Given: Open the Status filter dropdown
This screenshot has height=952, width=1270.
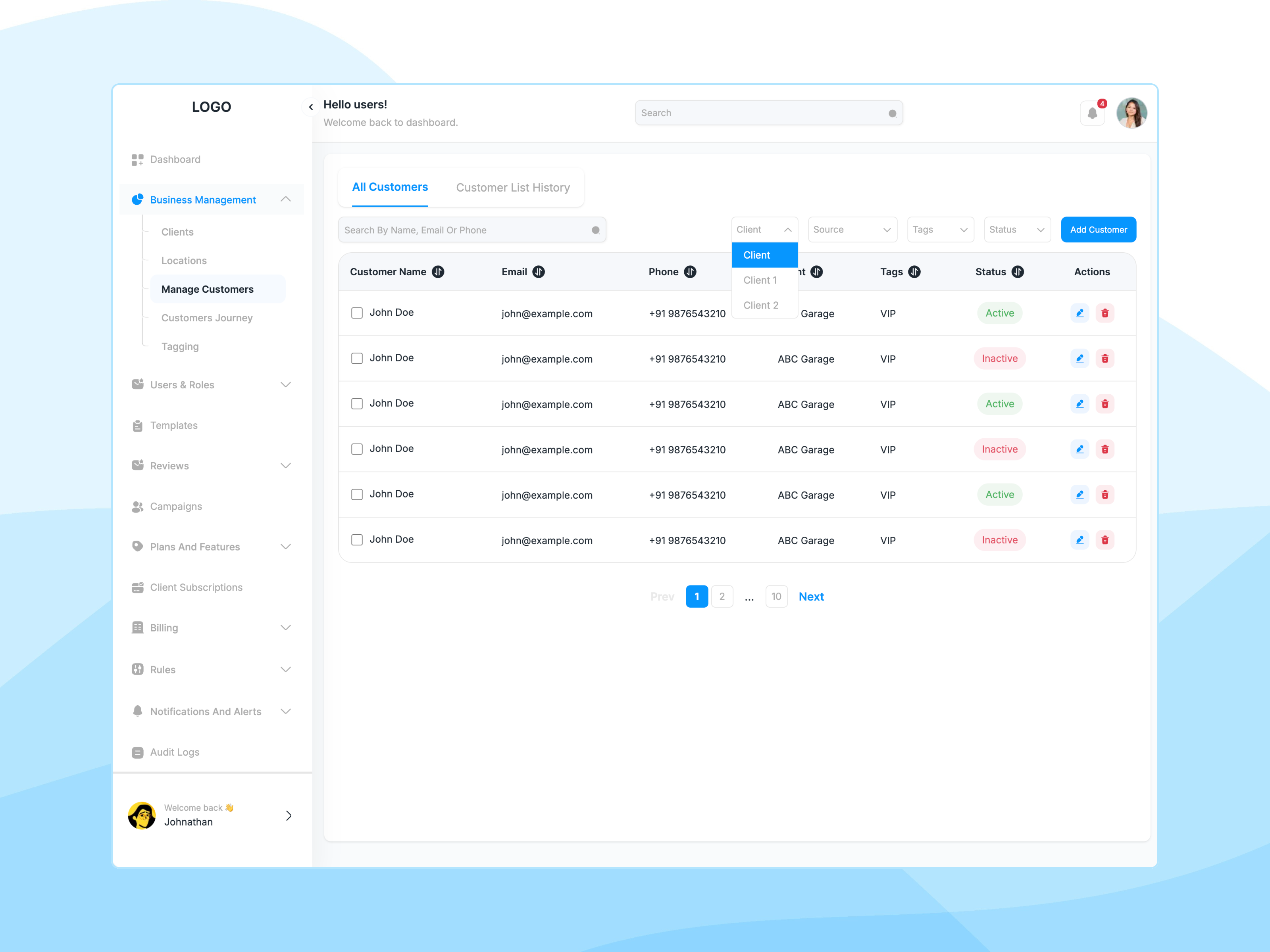Looking at the screenshot, I should (x=1016, y=230).
